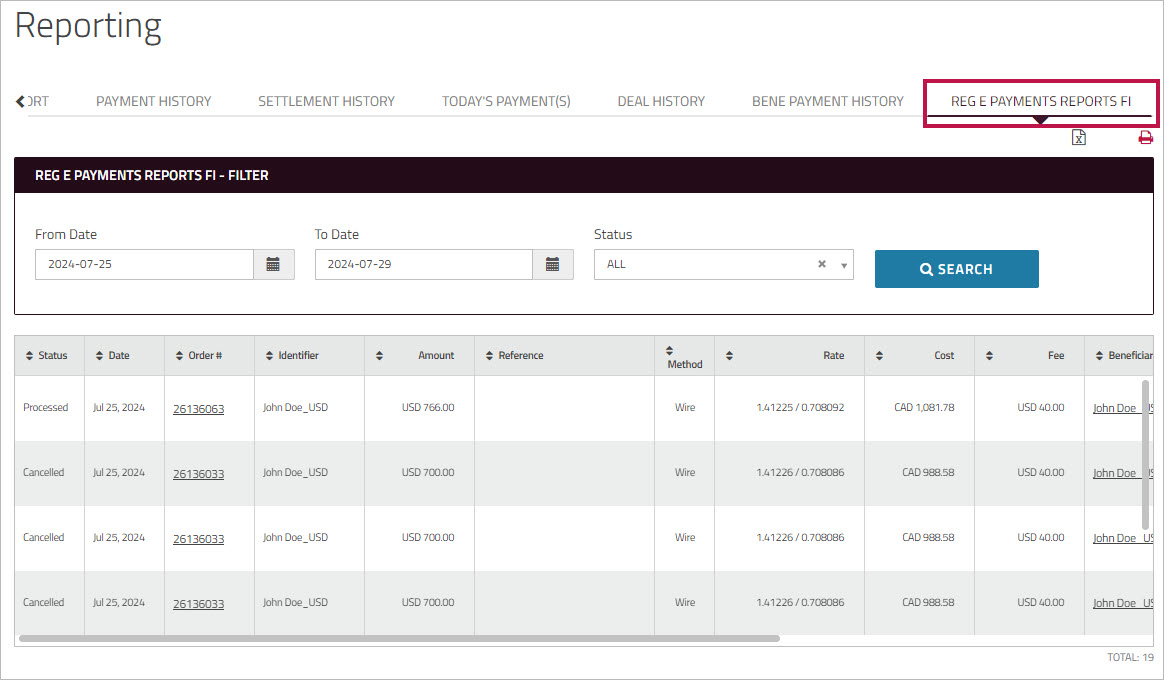Click the From Date input field
The image size is (1164, 680).
pos(144,265)
